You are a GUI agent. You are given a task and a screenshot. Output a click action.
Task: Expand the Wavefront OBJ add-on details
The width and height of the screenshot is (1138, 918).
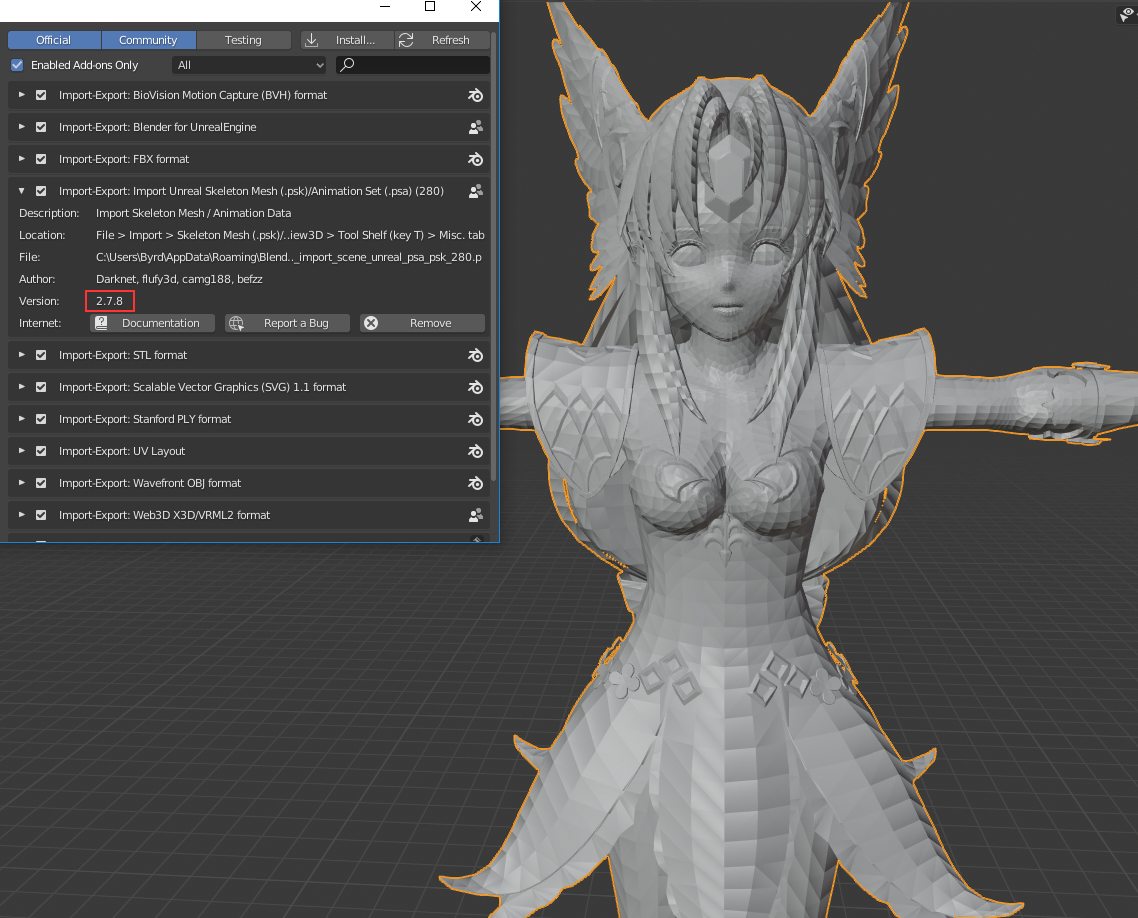[x=22, y=483]
